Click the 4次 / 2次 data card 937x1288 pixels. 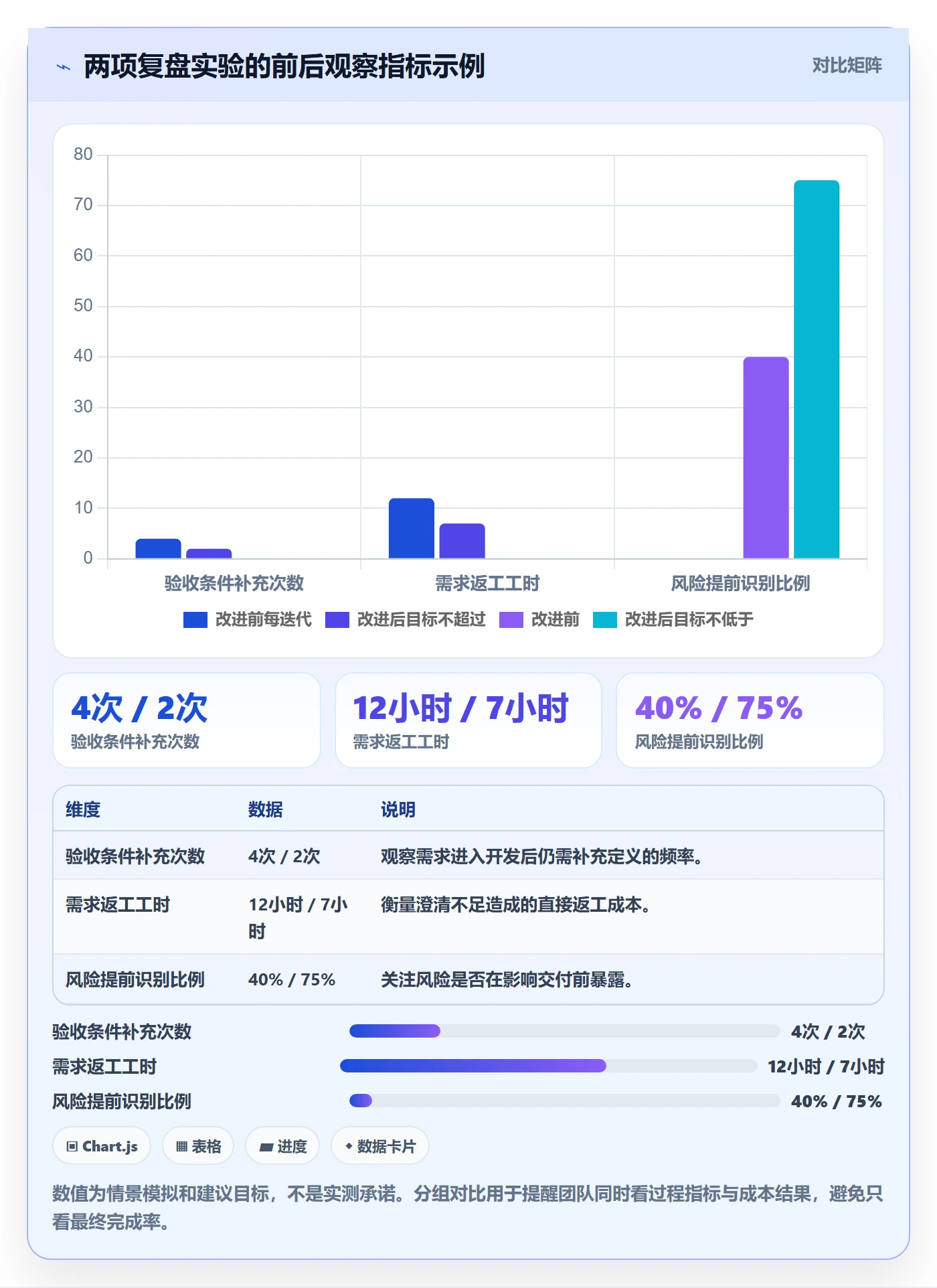(187, 720)
